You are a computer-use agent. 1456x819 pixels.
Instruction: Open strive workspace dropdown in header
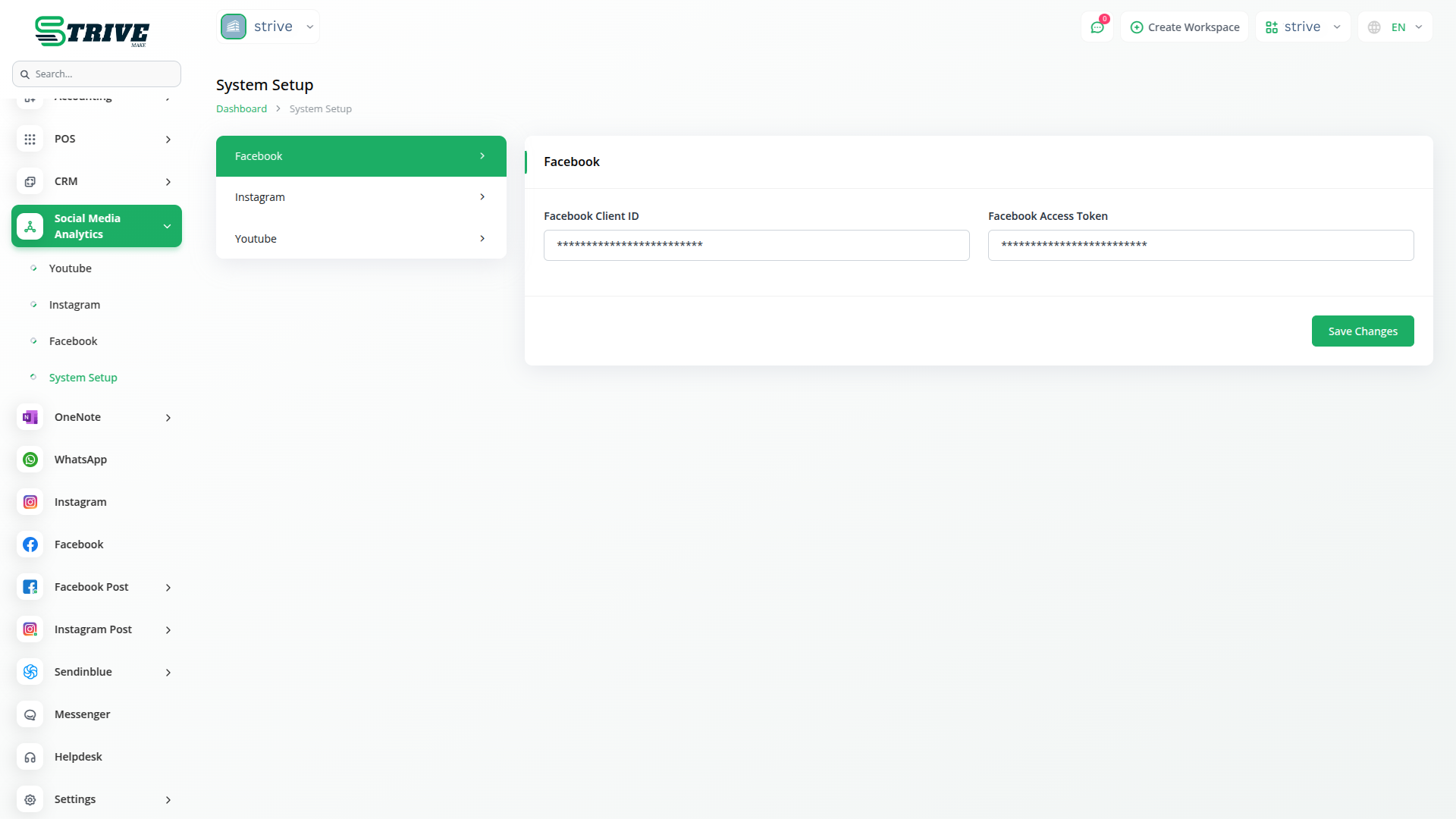1303,27
